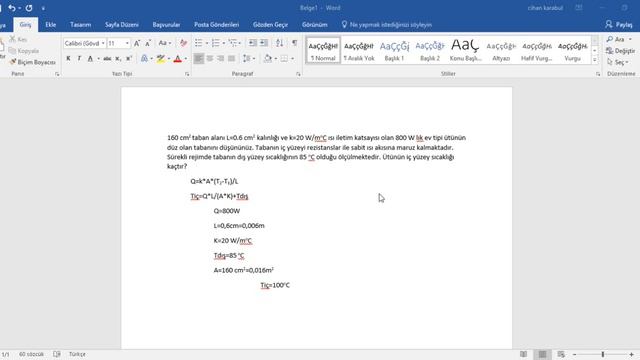Open the Text Effects icon

point(144,59)
